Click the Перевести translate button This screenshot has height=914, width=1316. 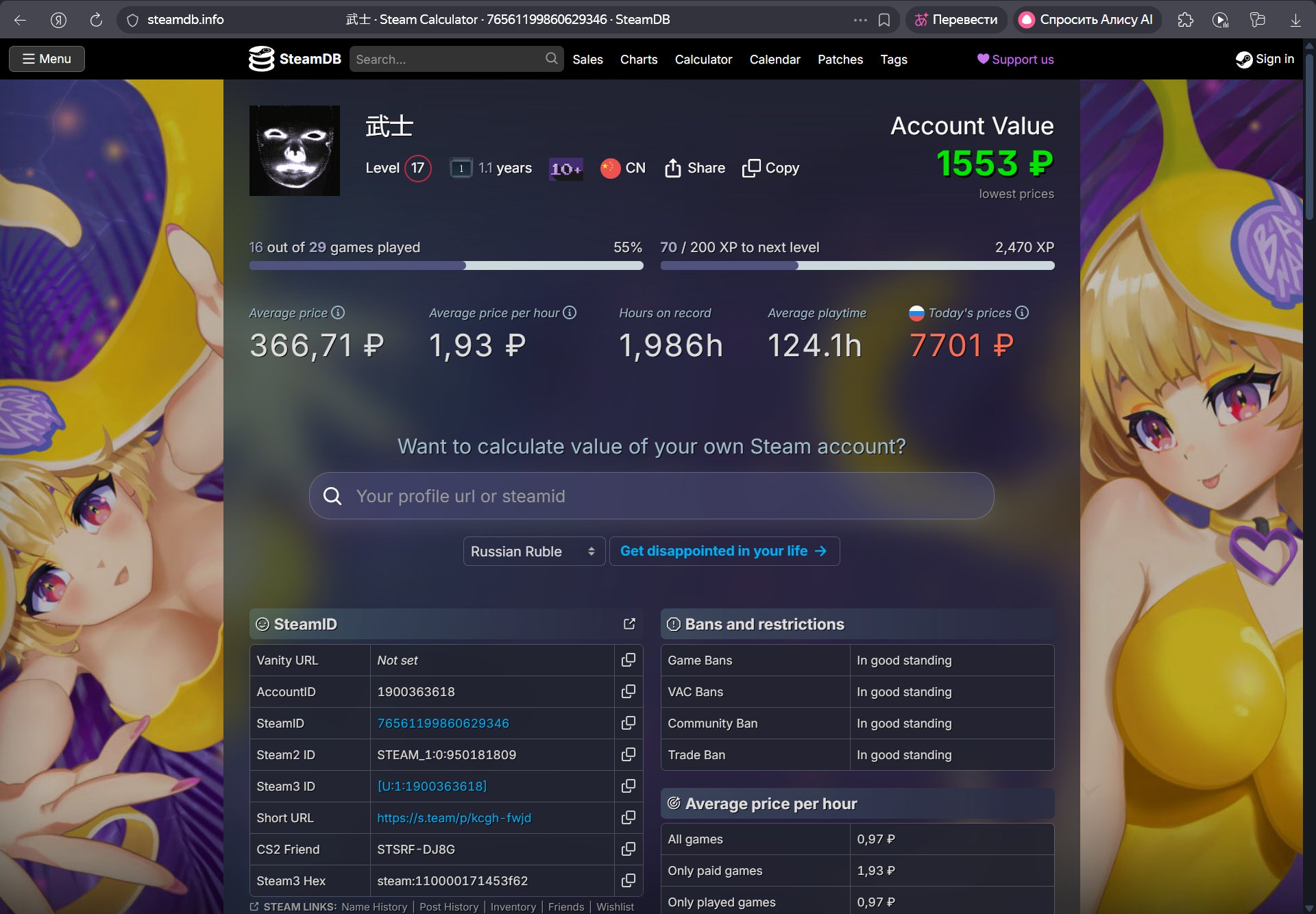click(957, 20)
